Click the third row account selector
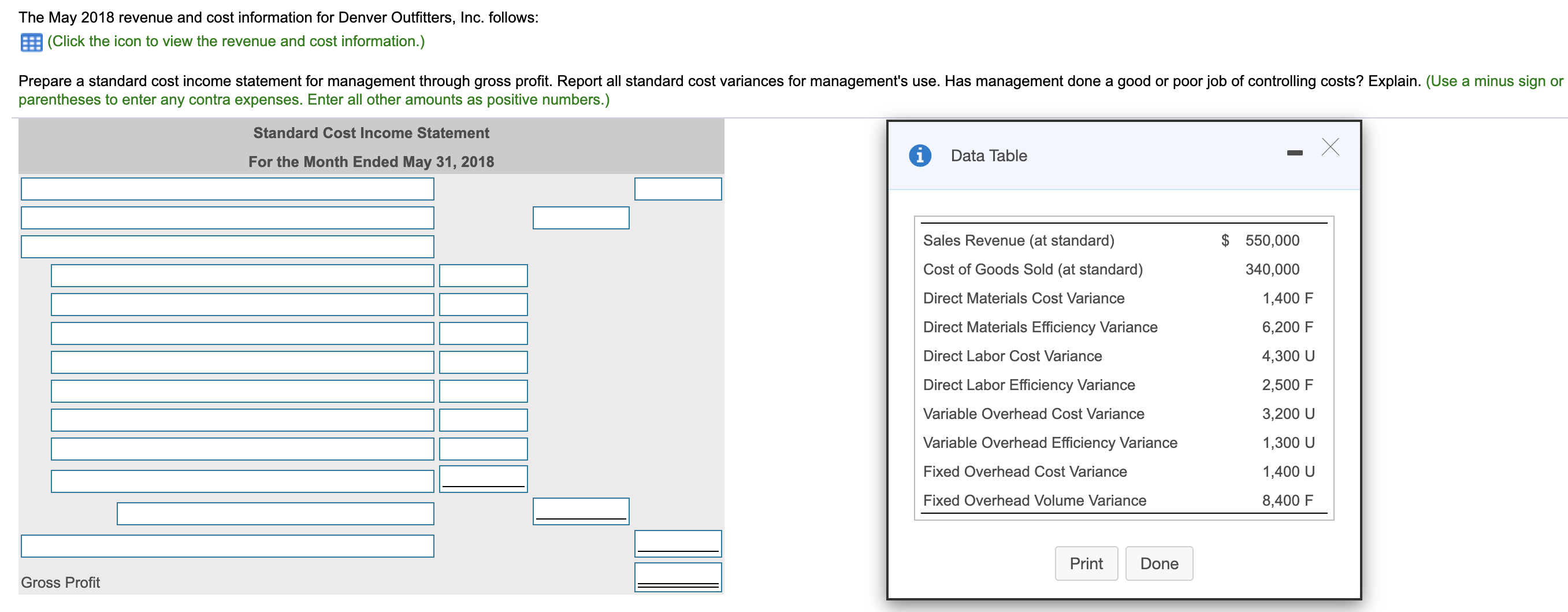1568x612 pixels. (227, 246)
